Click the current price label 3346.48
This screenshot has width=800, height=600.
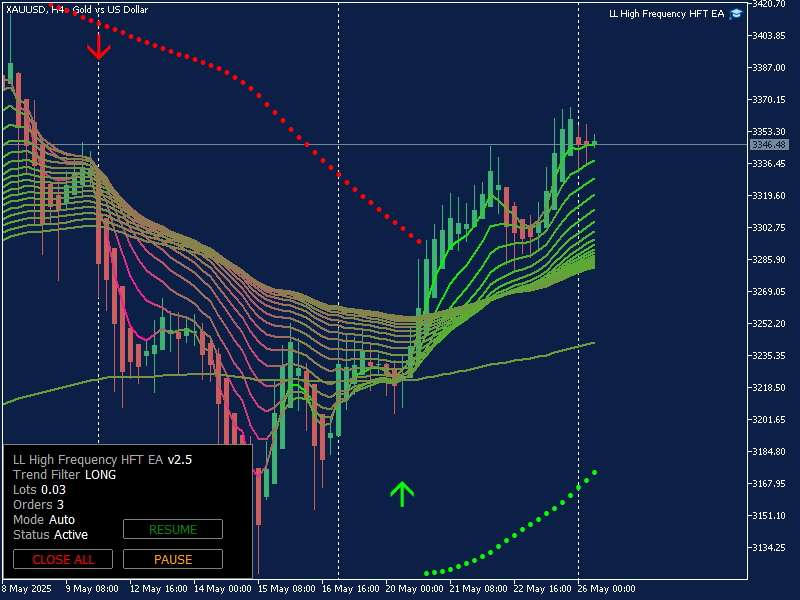point(769,145)
